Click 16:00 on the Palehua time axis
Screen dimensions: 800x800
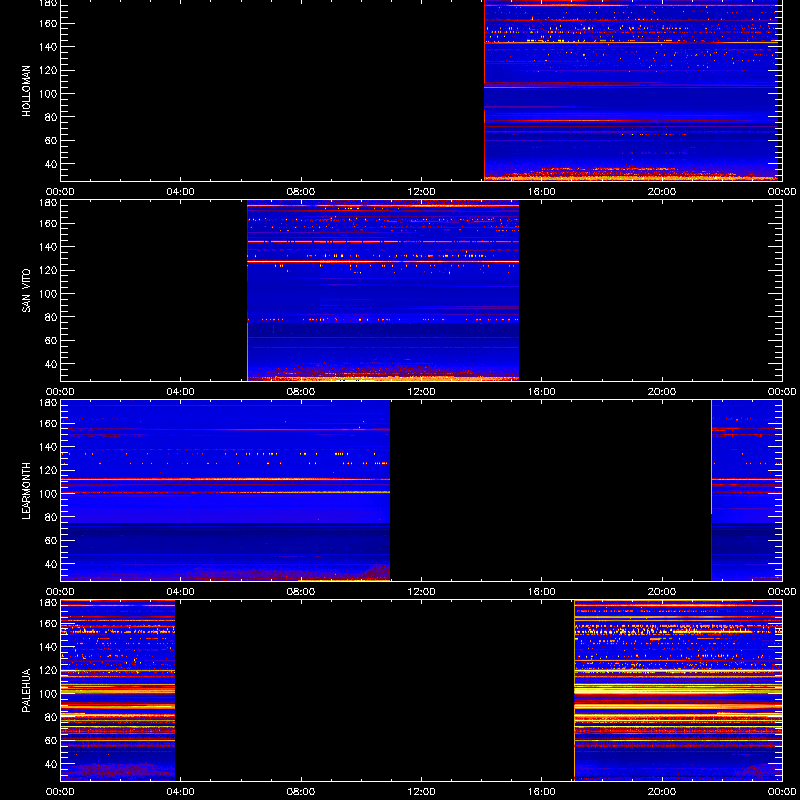click(541, 792)
